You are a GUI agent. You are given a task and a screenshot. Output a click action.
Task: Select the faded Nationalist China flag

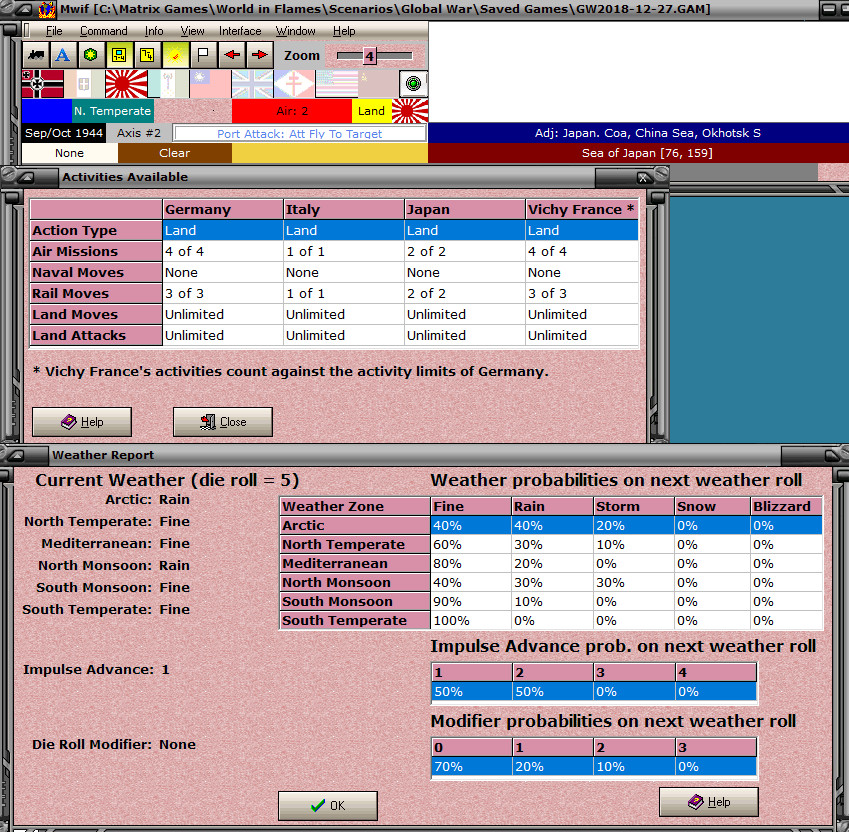click(x=211, y=84)
